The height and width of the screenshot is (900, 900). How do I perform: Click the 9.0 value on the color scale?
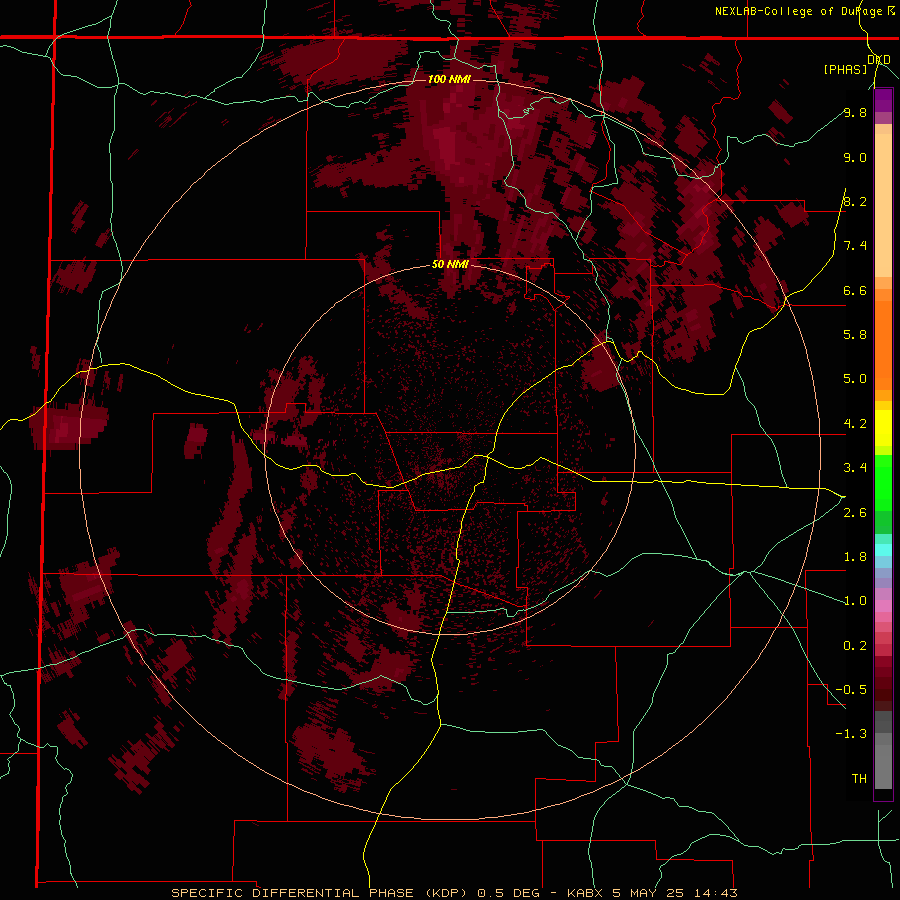tap(855, 157)
